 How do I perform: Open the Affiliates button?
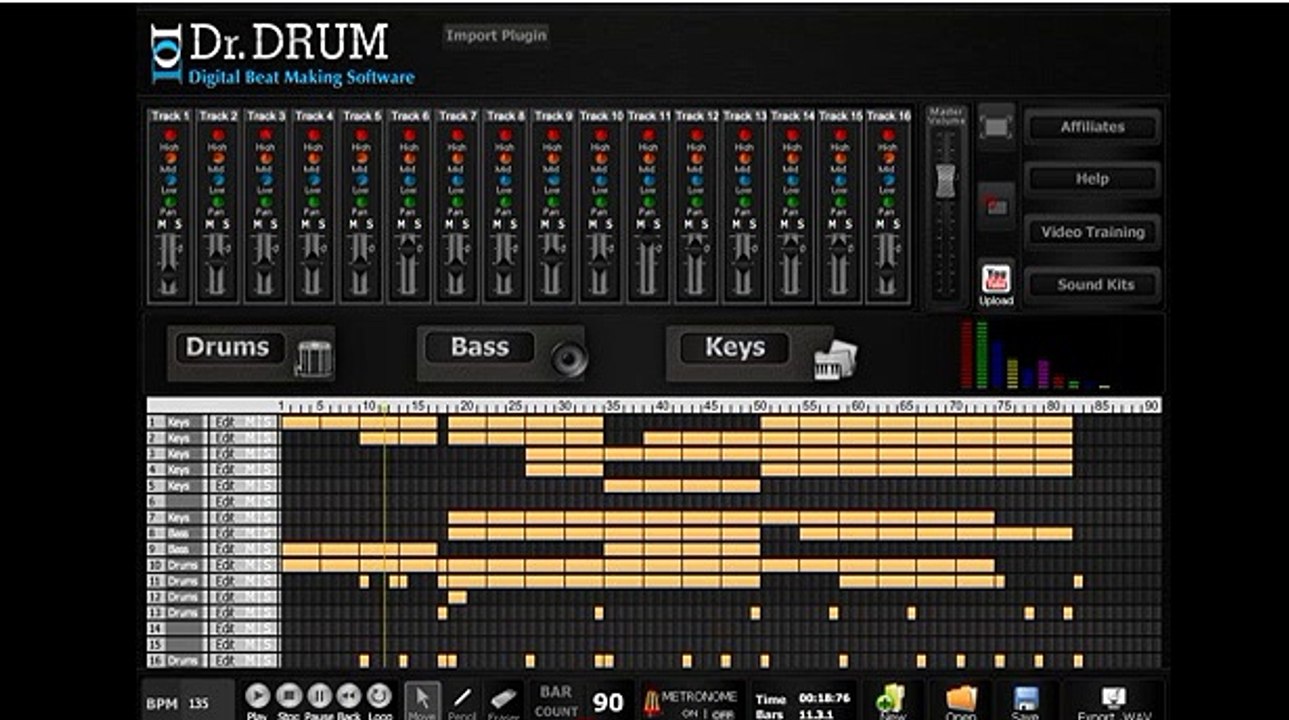pyautogui.click(x=1093, y=127)
